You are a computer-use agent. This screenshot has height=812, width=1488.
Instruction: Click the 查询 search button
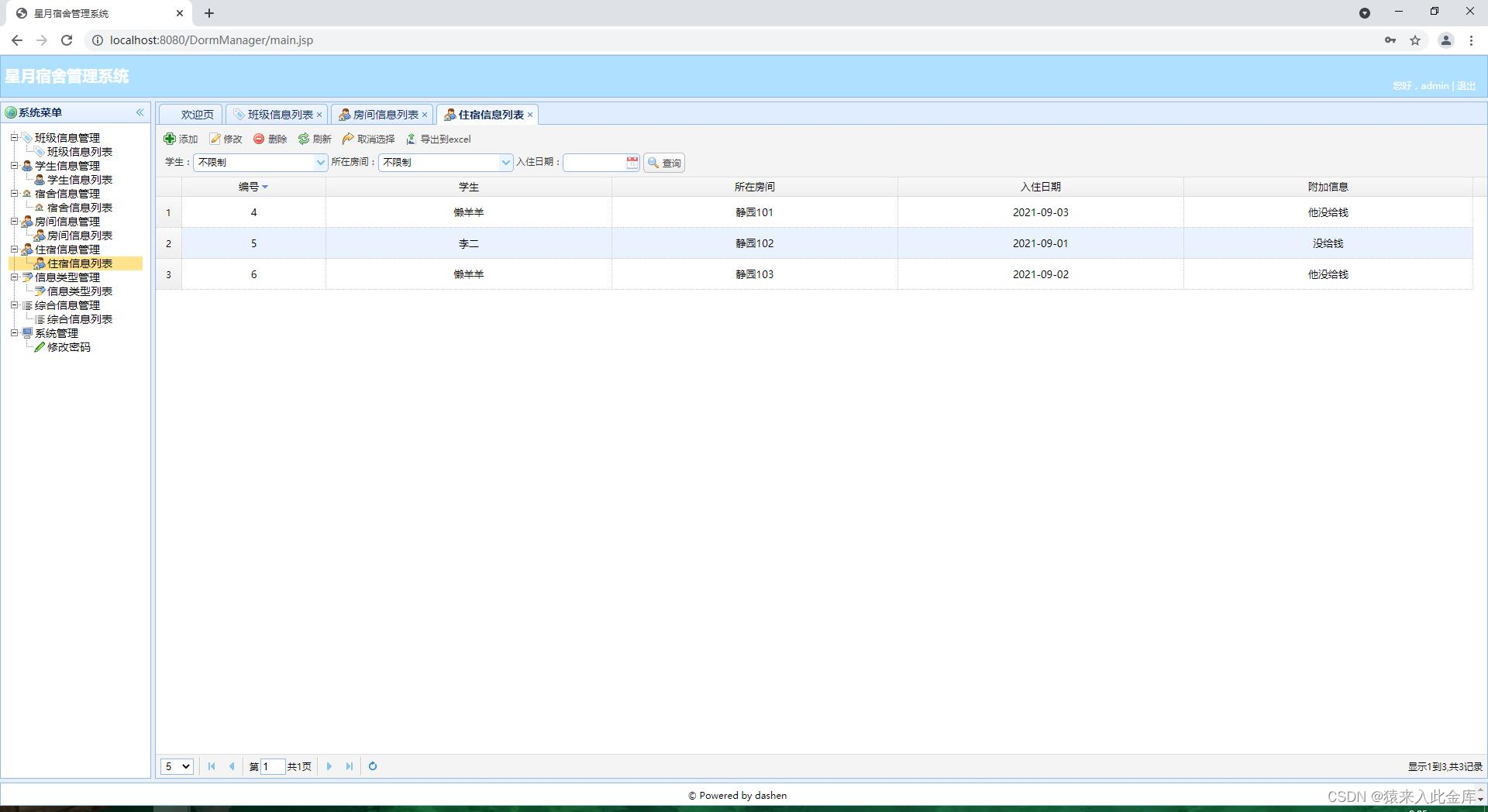pos(664,163)
